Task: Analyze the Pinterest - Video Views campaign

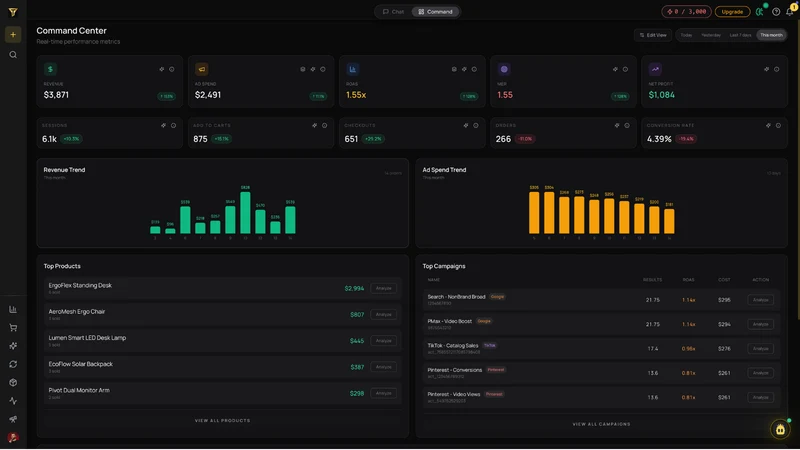Action: tap(761, 397)
